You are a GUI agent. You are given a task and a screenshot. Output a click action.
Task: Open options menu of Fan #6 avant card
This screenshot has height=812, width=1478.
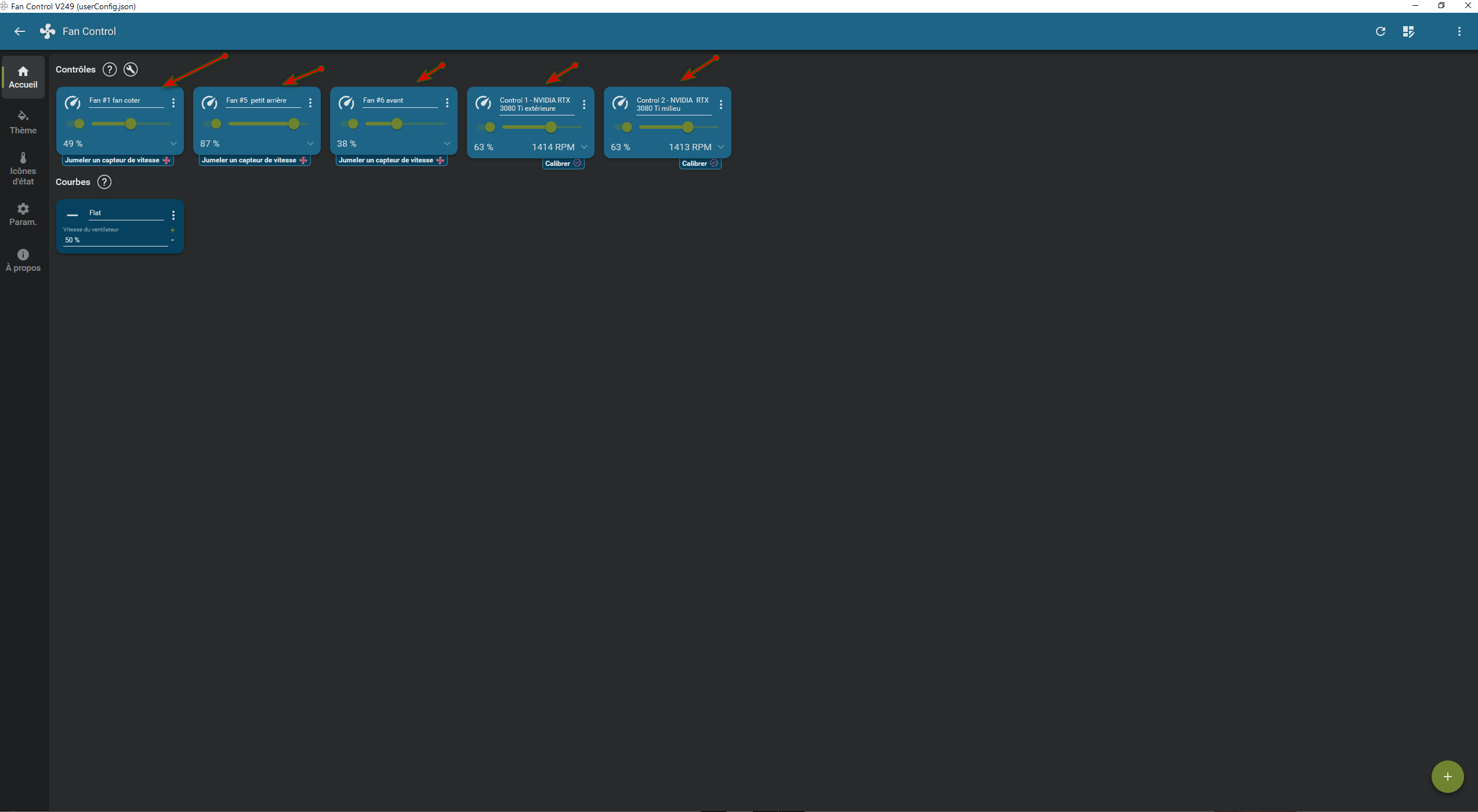point(447,103)
